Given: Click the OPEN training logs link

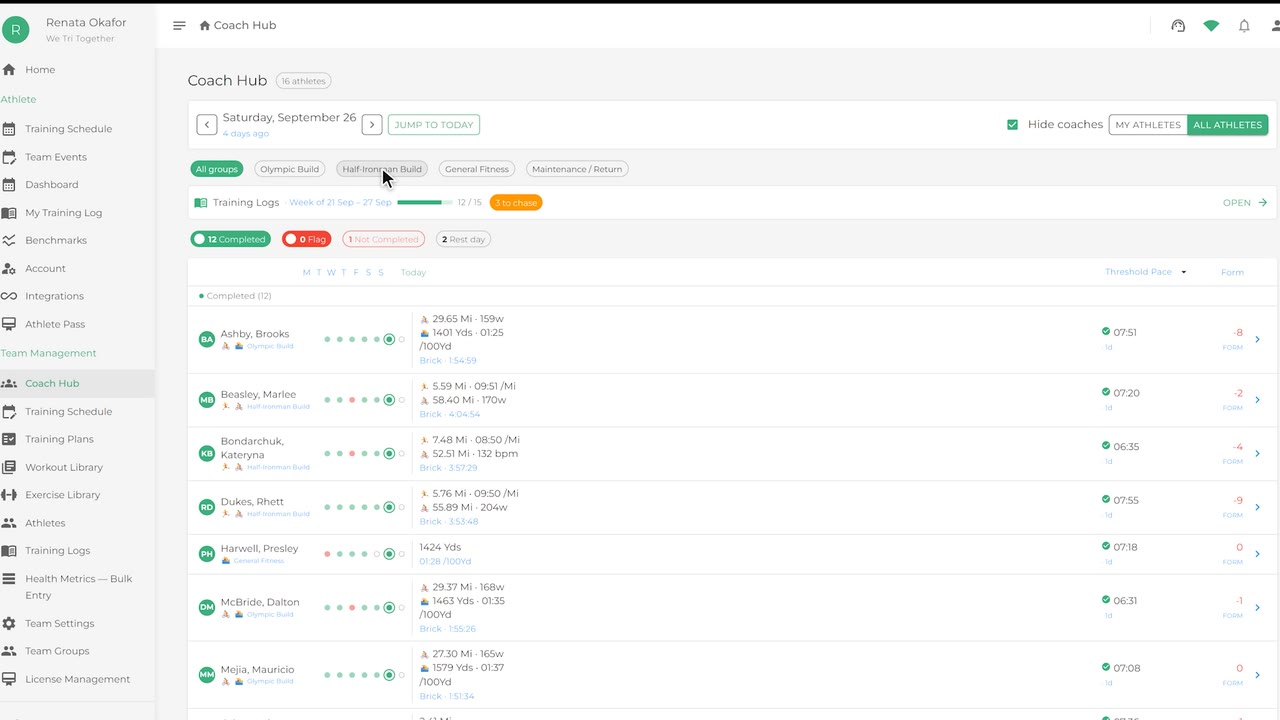Looking at the screenshot, I should [1245, 203].
